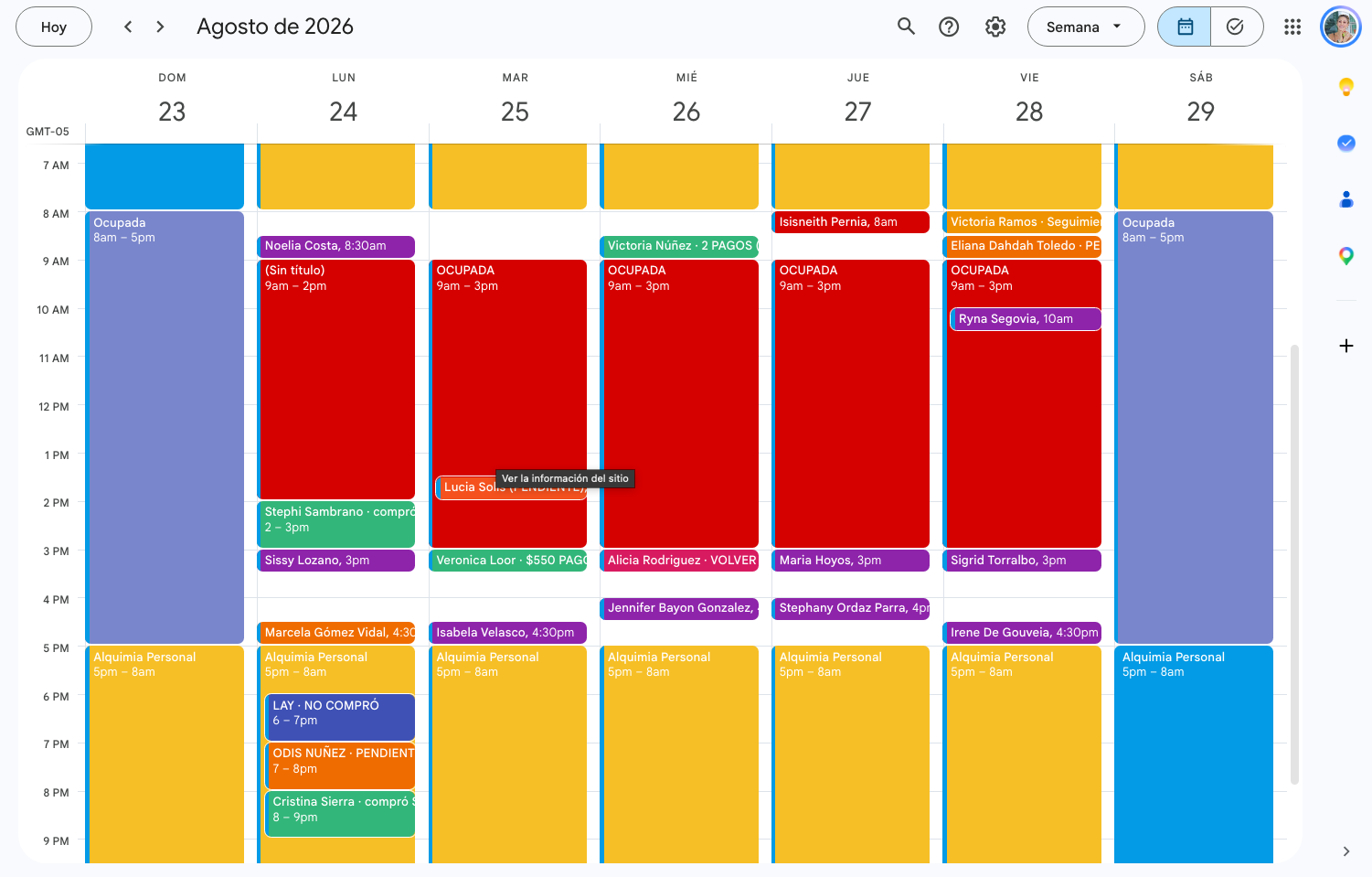Click the Hoy button

tap(54, 27)
